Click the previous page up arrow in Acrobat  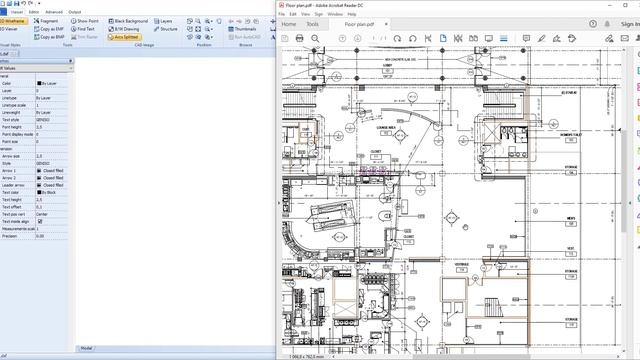pyautogui.click(x=342, y=38)
